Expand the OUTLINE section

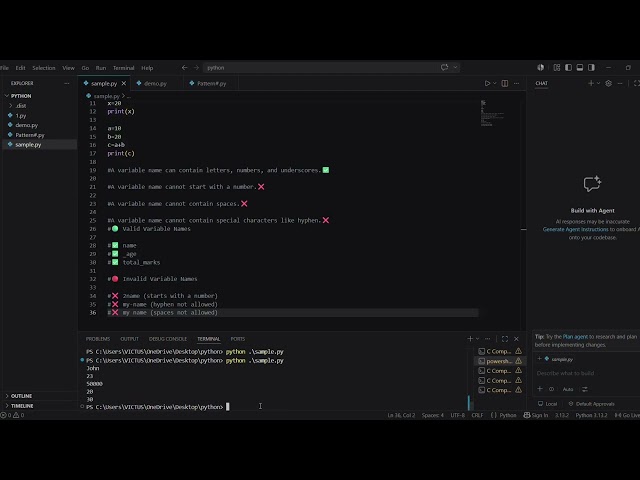(x=21, y=396)
